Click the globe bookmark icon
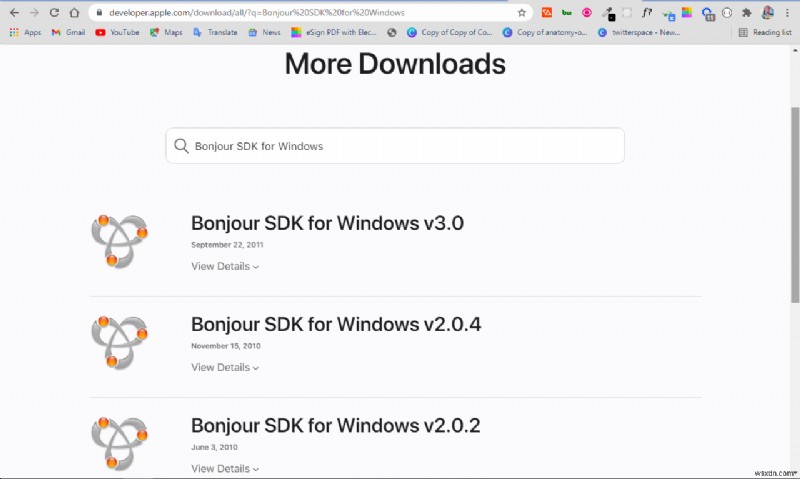The height and width of the screenshot is (479, 800). 392,32
